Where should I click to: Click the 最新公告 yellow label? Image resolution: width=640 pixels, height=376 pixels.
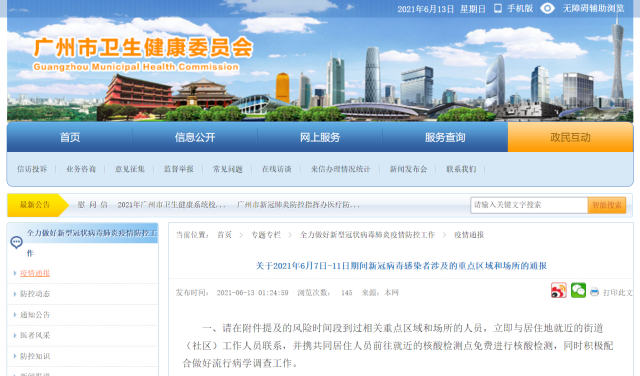pos(36,205)
